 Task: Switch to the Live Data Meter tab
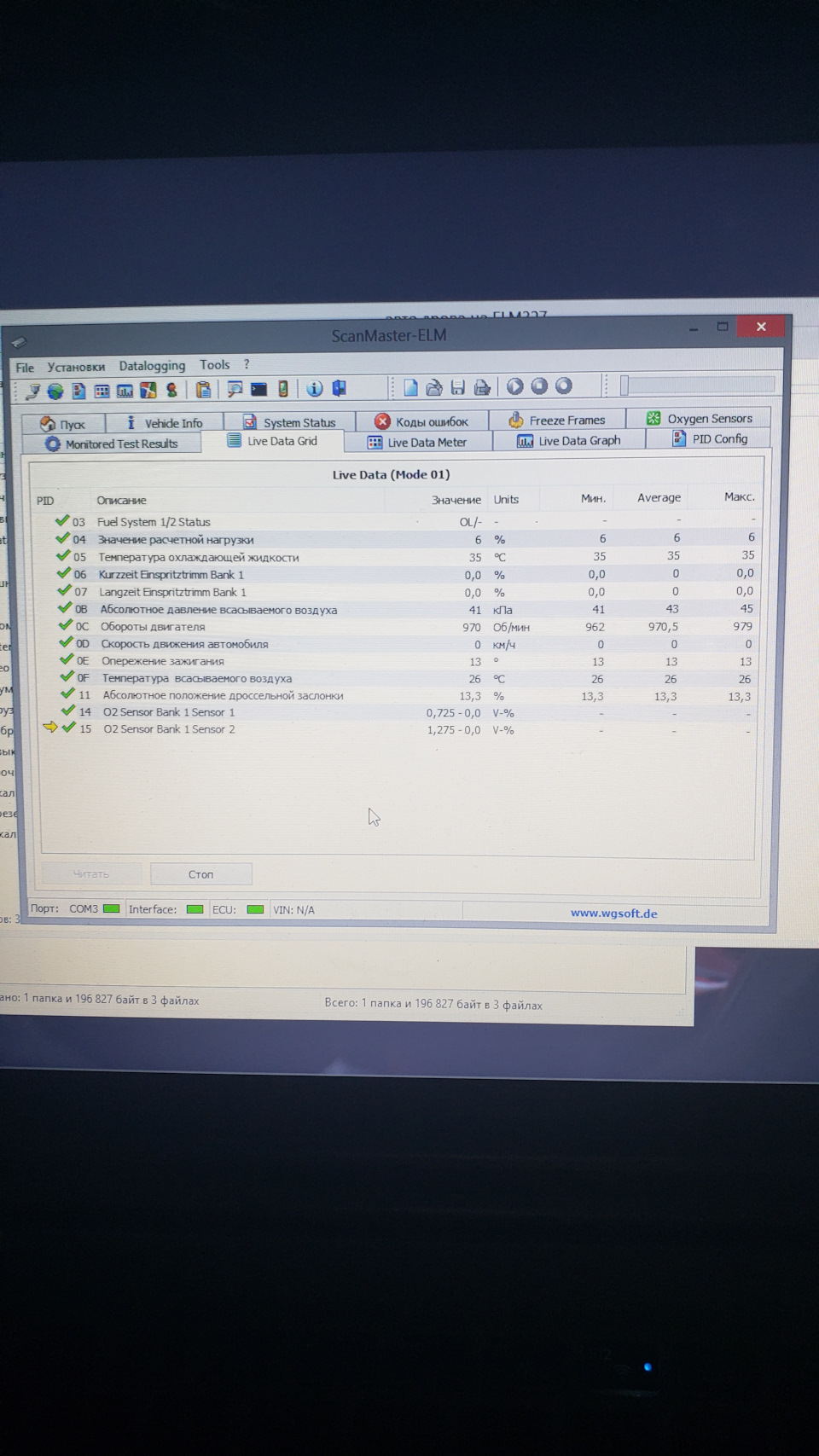[x=417, y=442]
